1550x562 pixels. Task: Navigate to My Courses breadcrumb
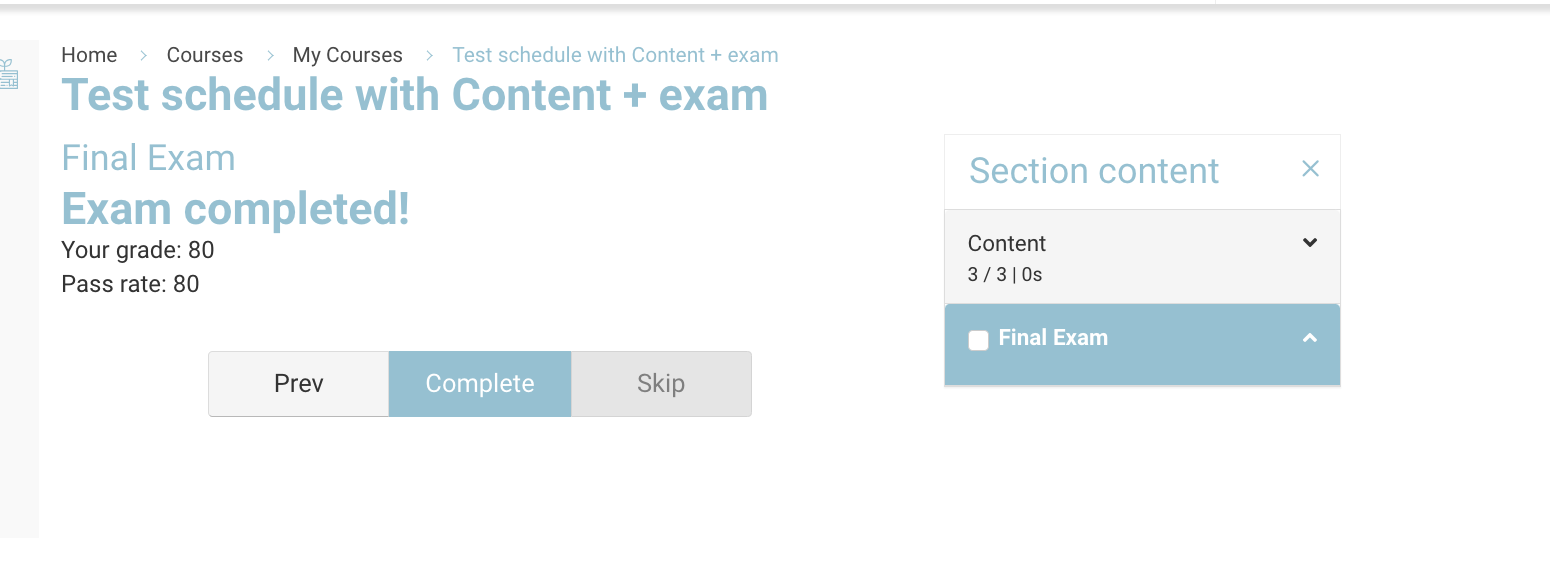click(347, 55)
